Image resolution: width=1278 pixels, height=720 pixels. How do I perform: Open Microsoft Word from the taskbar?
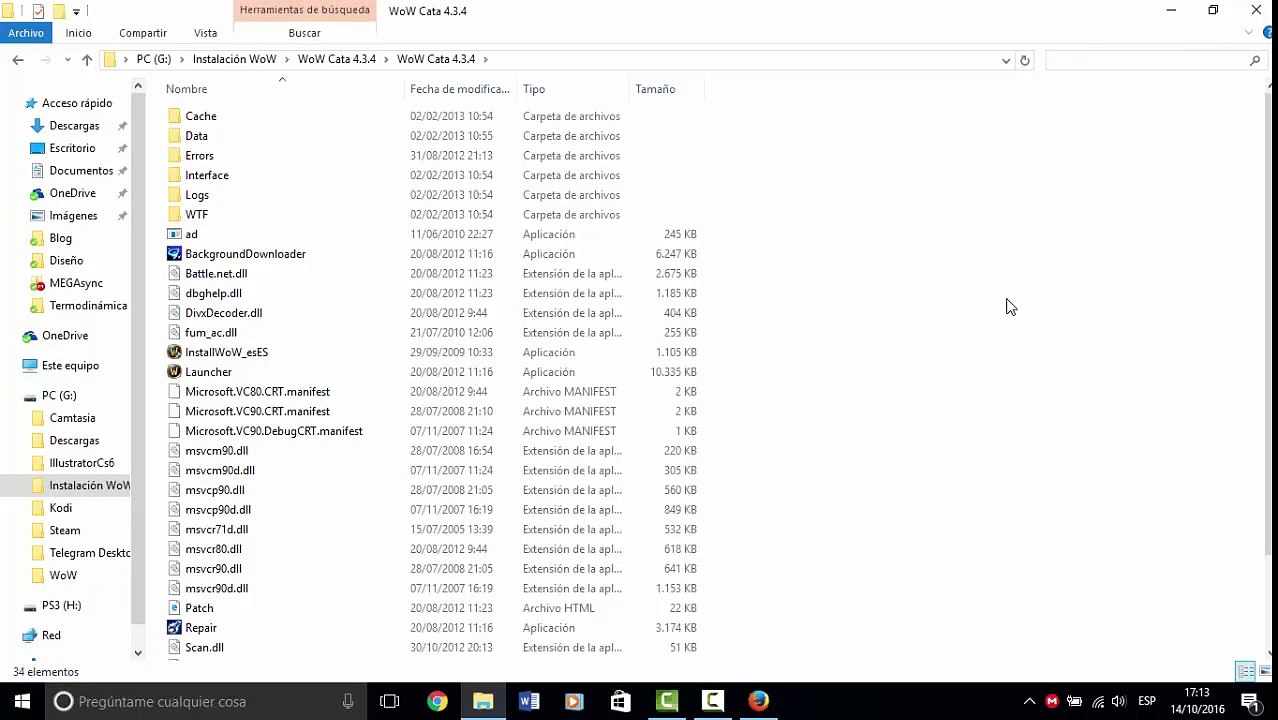click(x=529, y=701)
